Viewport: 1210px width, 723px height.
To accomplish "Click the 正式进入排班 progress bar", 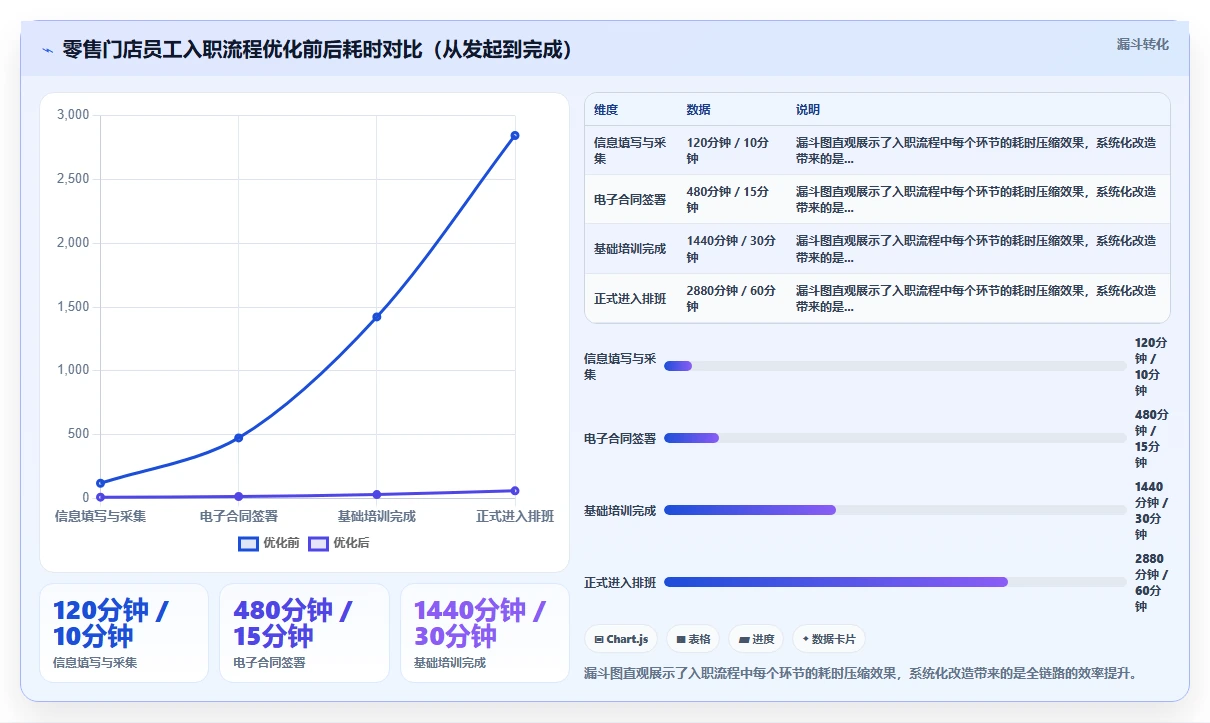I will [895, 582].
